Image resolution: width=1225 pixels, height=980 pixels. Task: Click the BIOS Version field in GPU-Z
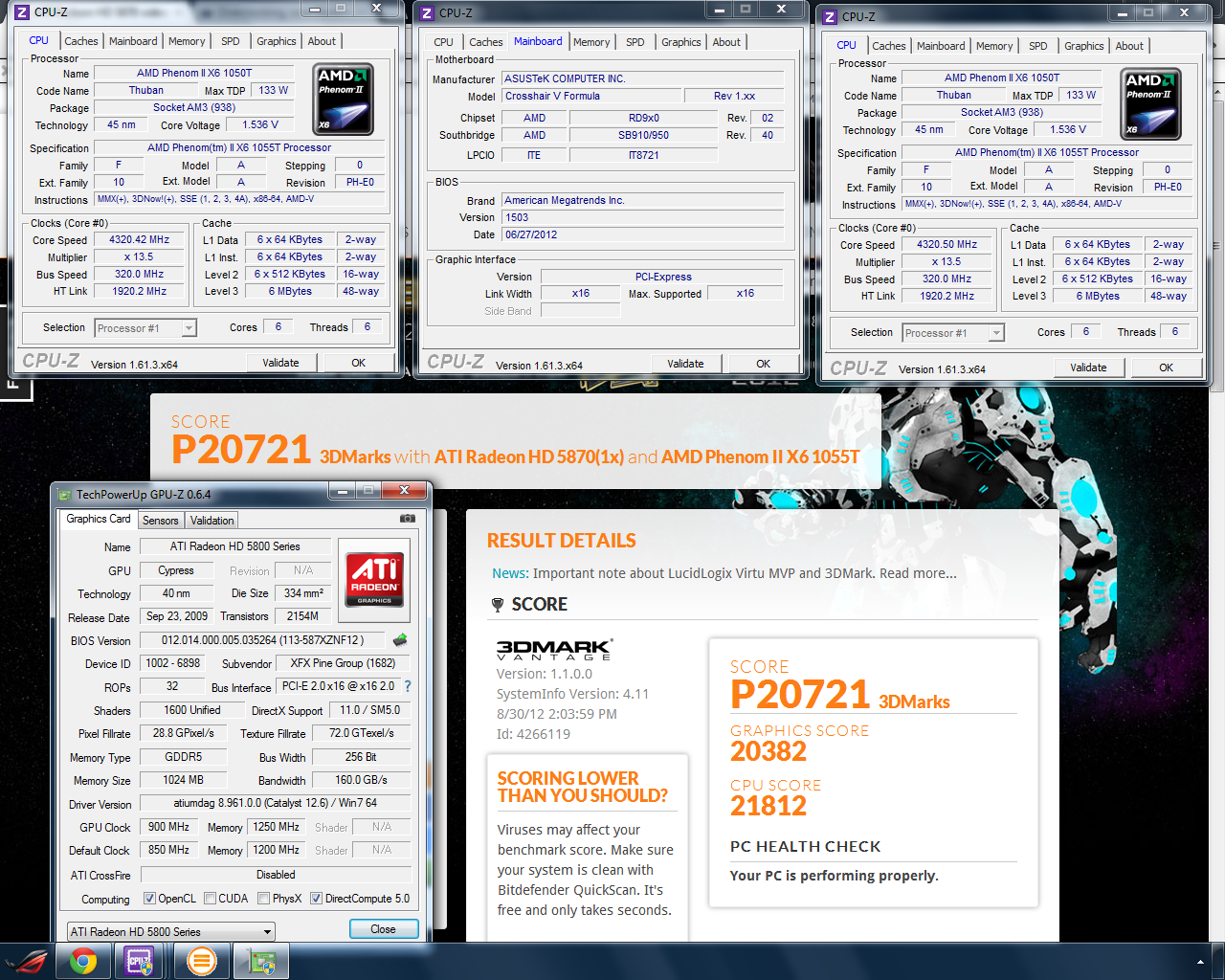[263, 640]
